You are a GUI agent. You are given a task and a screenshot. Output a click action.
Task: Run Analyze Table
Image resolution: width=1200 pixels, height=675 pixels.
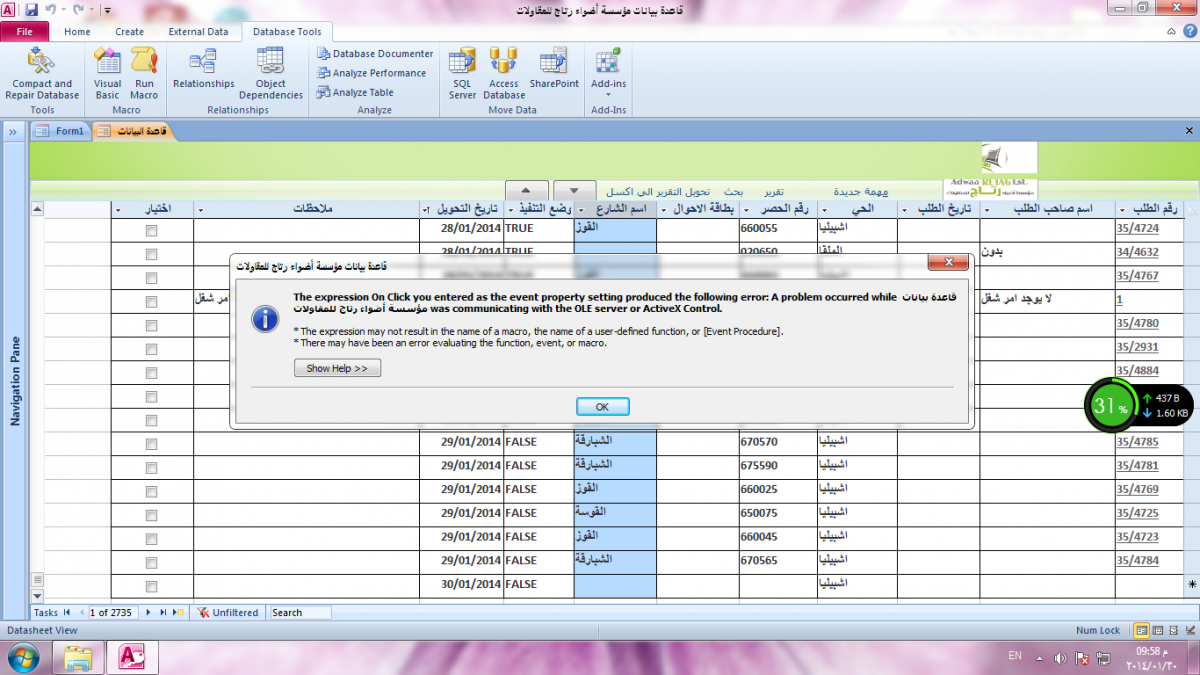[356, 92]
